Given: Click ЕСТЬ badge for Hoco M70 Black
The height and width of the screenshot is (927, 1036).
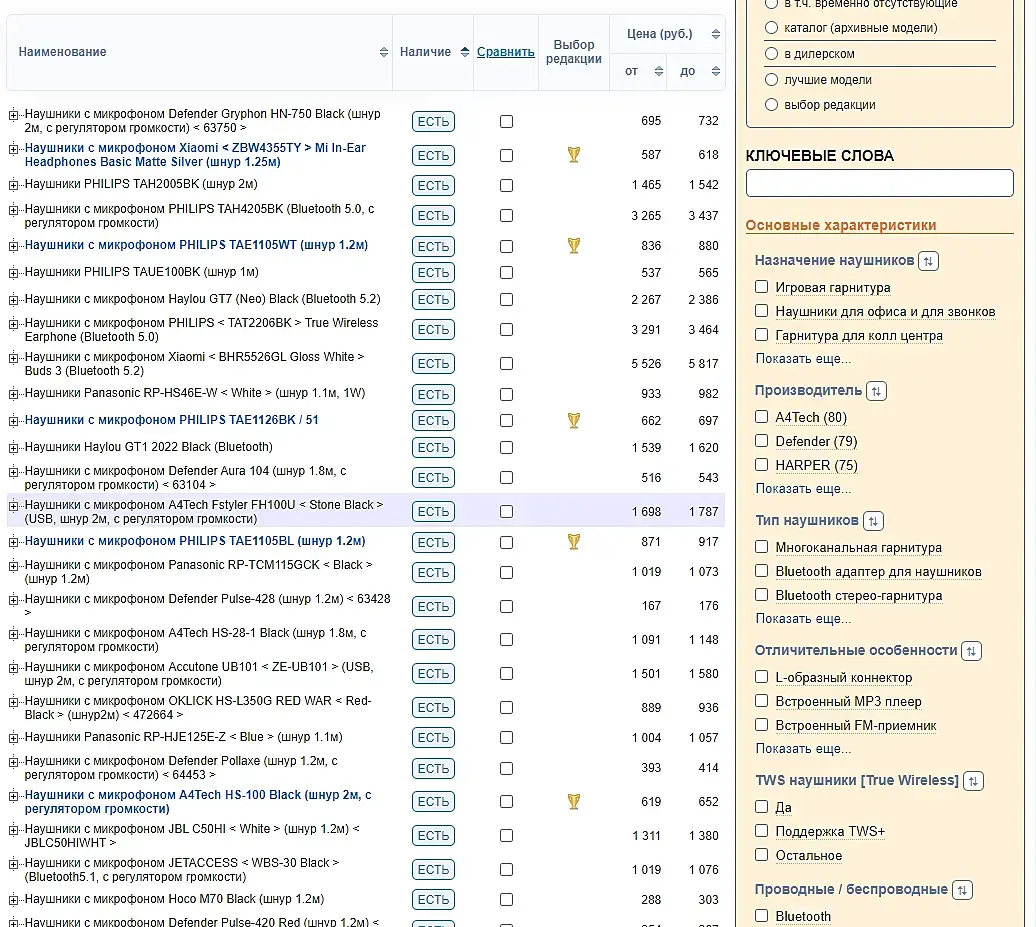Looking at the screenshot, I should click(x=433, y=899).
